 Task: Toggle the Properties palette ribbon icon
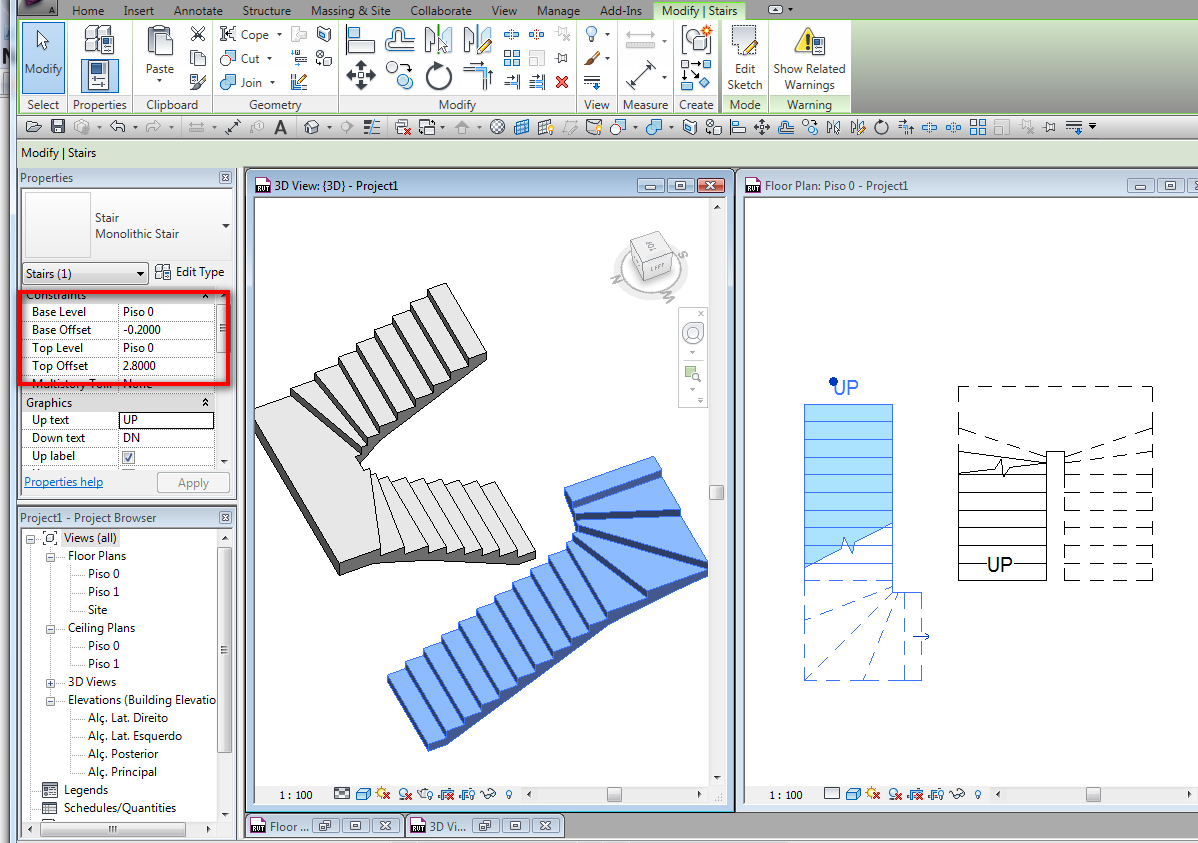click(99, 76)
